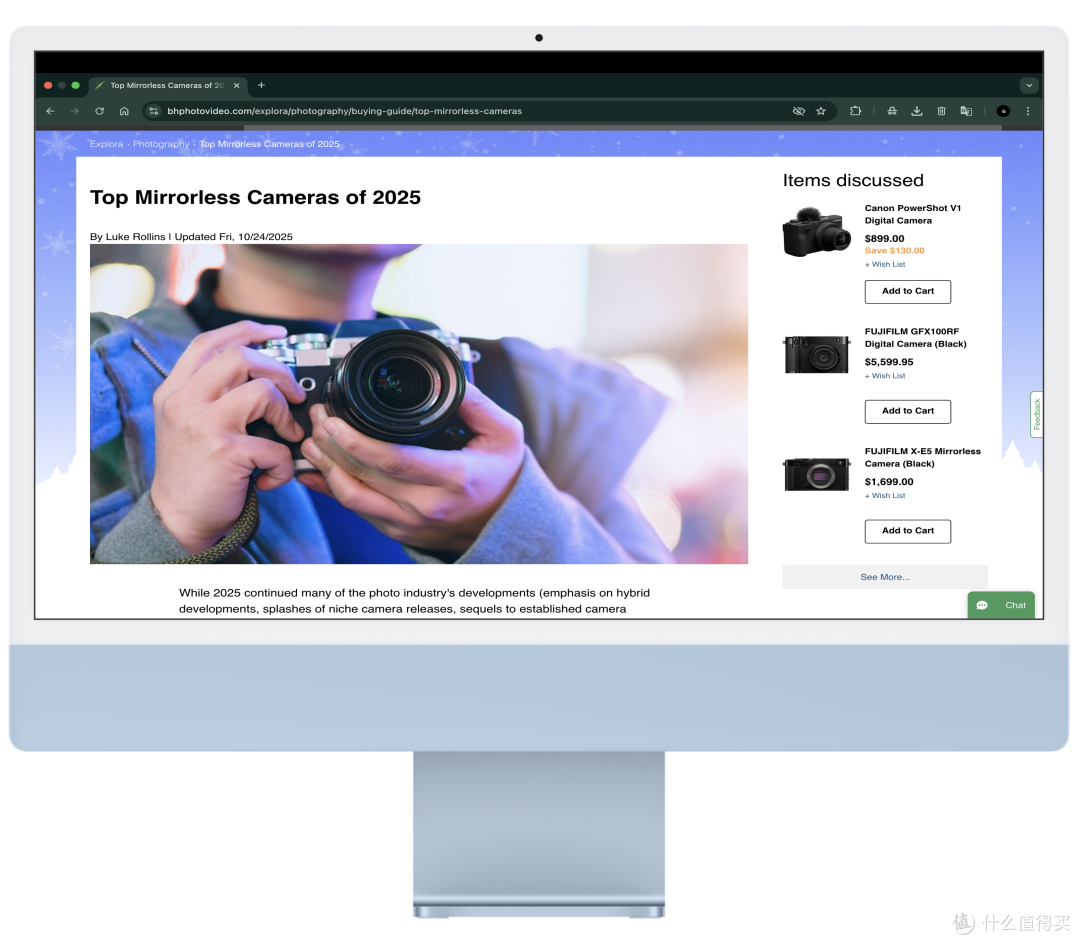Screen dimensions: 1080x945
Task: Open the translate extension icon
Action: (966, 111)
